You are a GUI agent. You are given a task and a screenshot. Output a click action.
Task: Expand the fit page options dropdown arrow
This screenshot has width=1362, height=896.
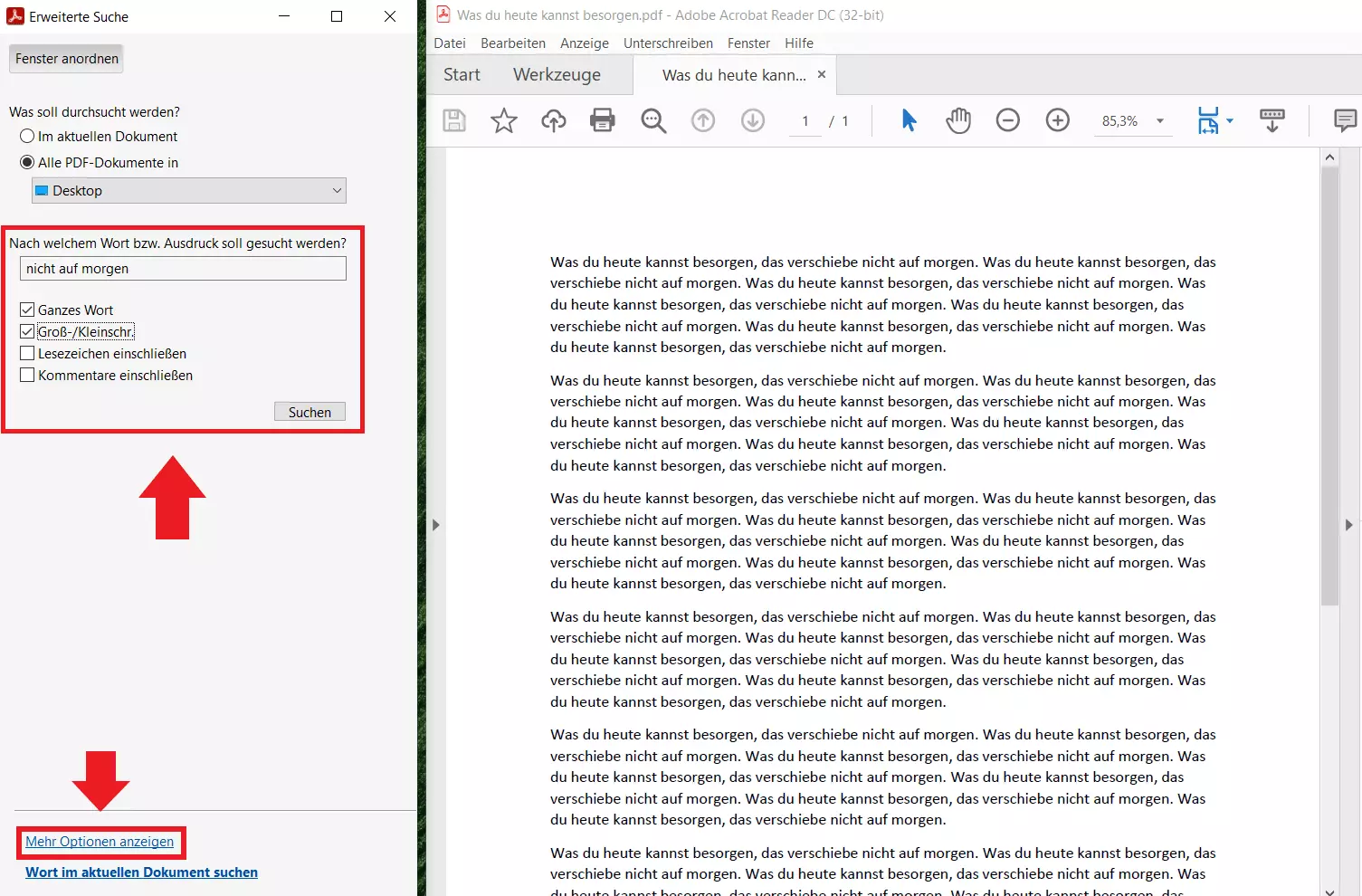coord(1230,121)
